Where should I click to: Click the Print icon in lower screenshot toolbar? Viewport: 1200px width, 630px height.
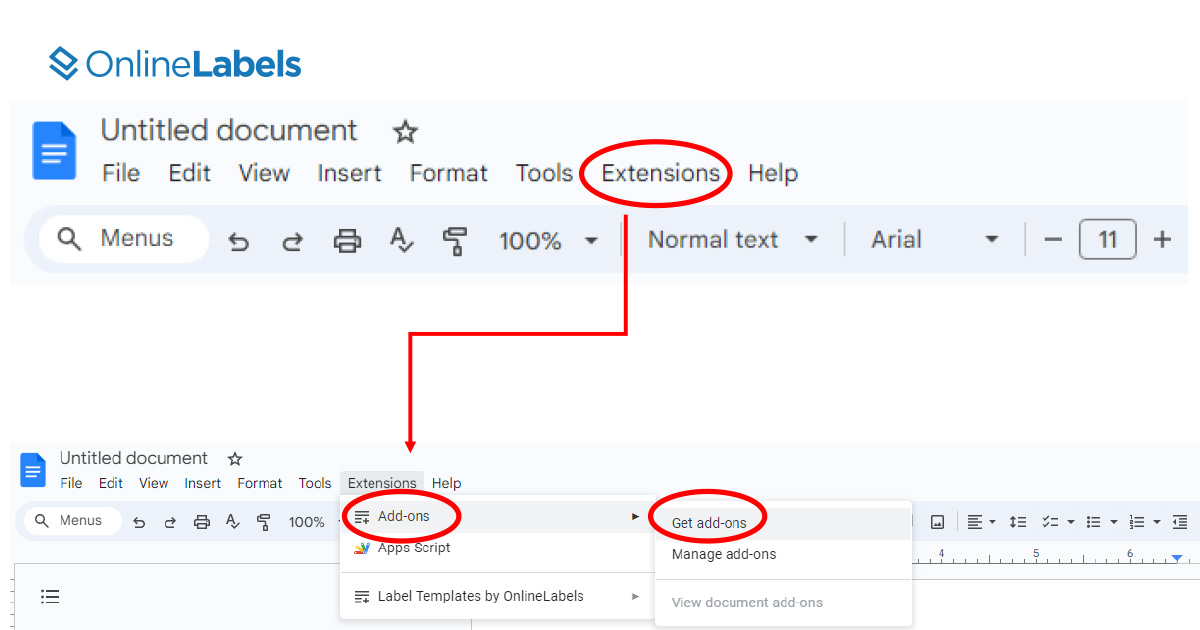click(202, 521)
